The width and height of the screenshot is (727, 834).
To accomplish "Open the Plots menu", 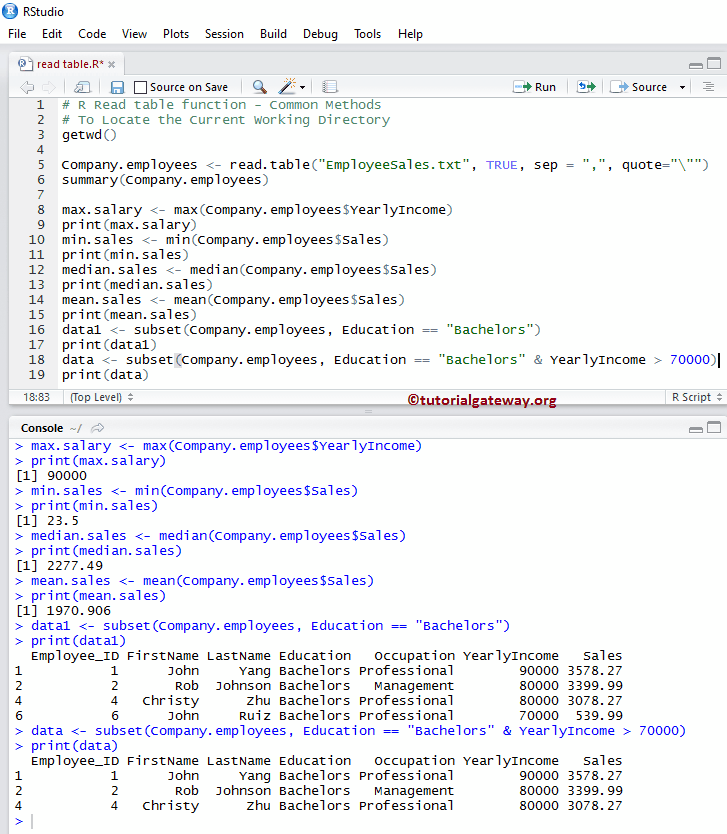I will pyautogui.click(x=176, y=33).
